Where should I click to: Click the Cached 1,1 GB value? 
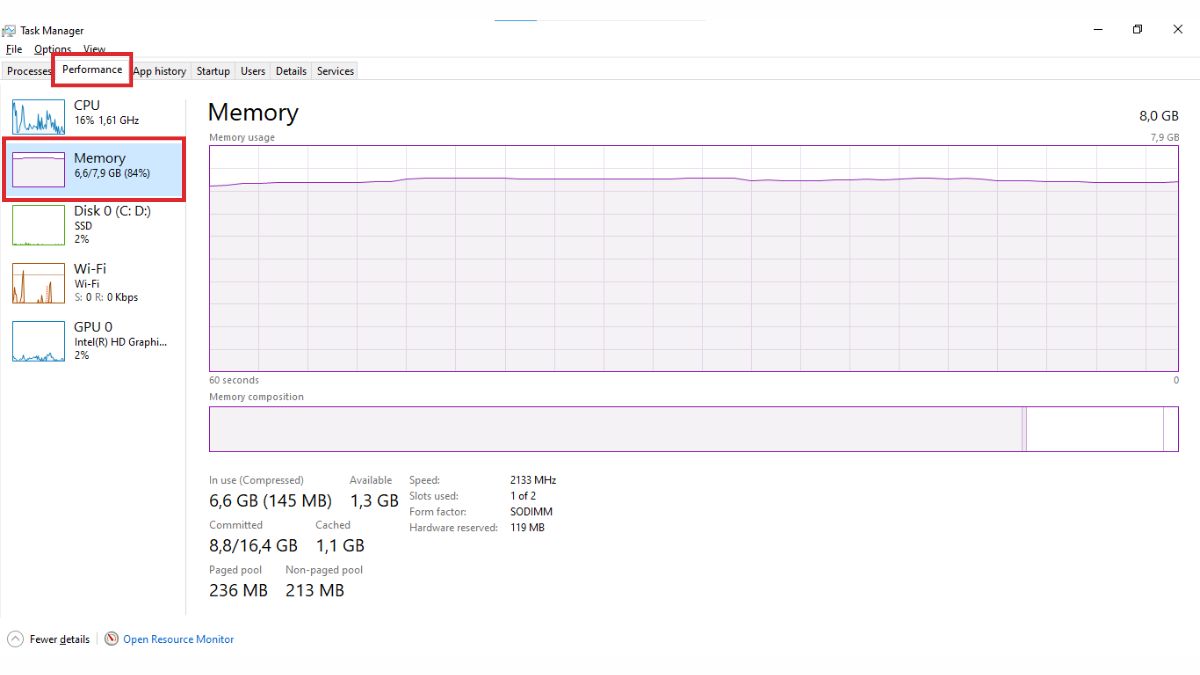(x=340, y=546)
